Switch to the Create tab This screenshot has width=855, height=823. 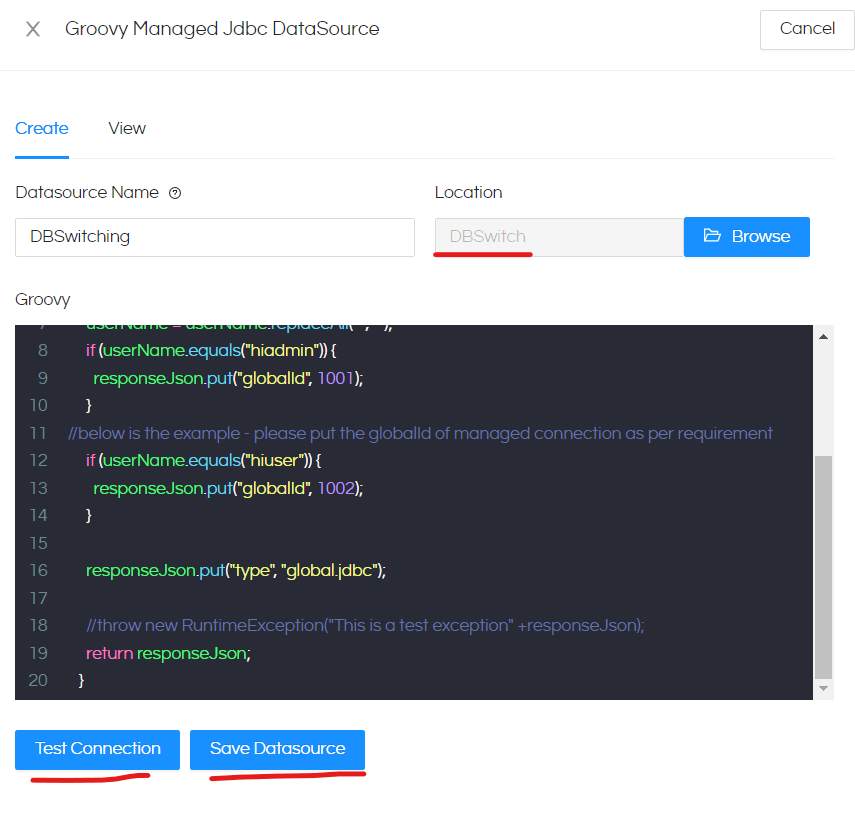pyautogui.click(x=41, y=128)
